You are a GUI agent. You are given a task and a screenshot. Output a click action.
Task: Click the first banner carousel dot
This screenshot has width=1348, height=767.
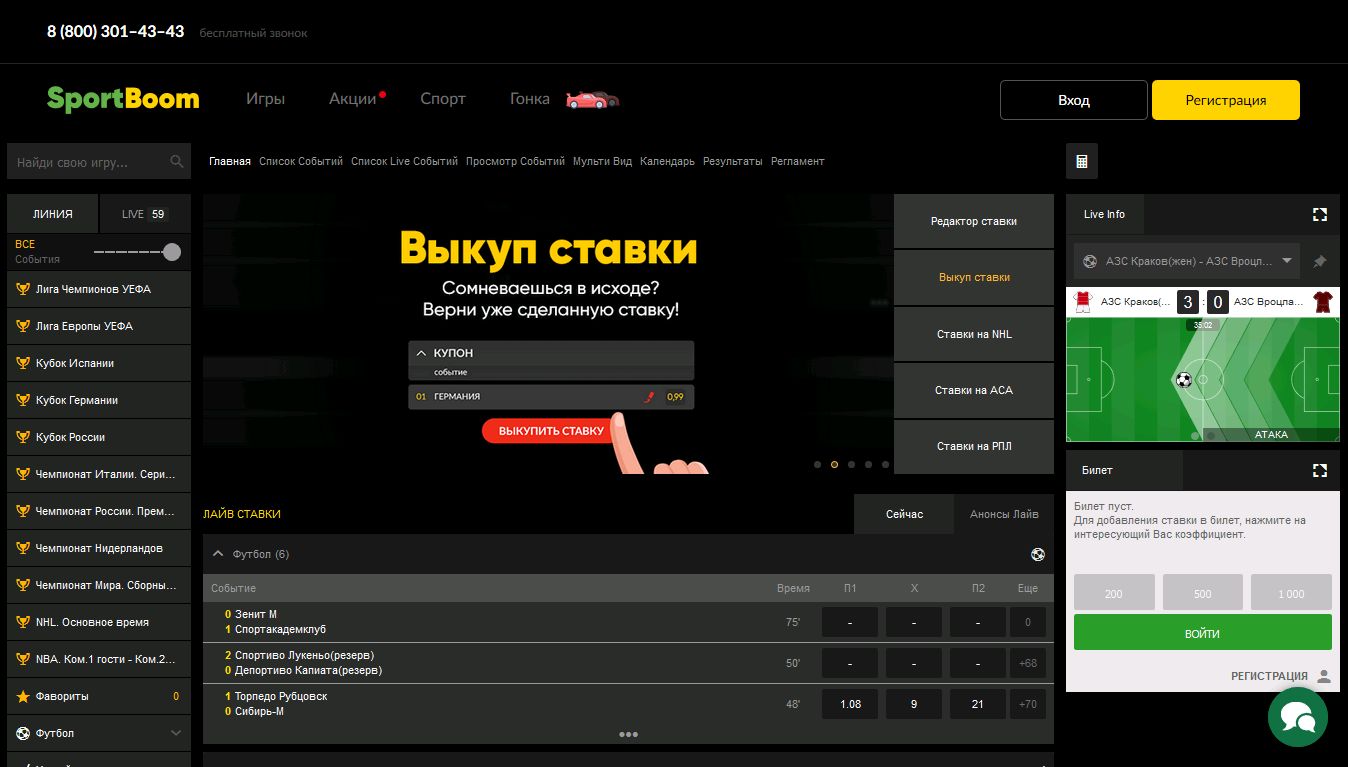pyautogui.click(x=817, y=464)
